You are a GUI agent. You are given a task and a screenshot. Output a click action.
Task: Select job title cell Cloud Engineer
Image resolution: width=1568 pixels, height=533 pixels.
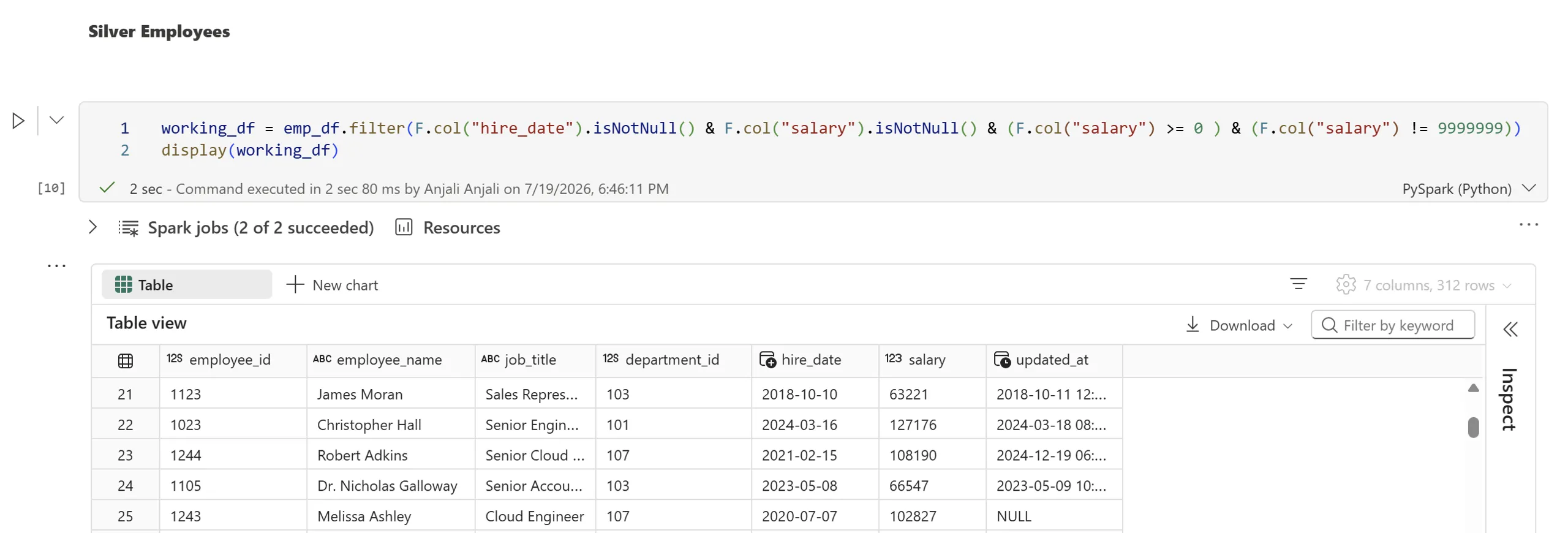pyautogui.click(x=535, y=516)
